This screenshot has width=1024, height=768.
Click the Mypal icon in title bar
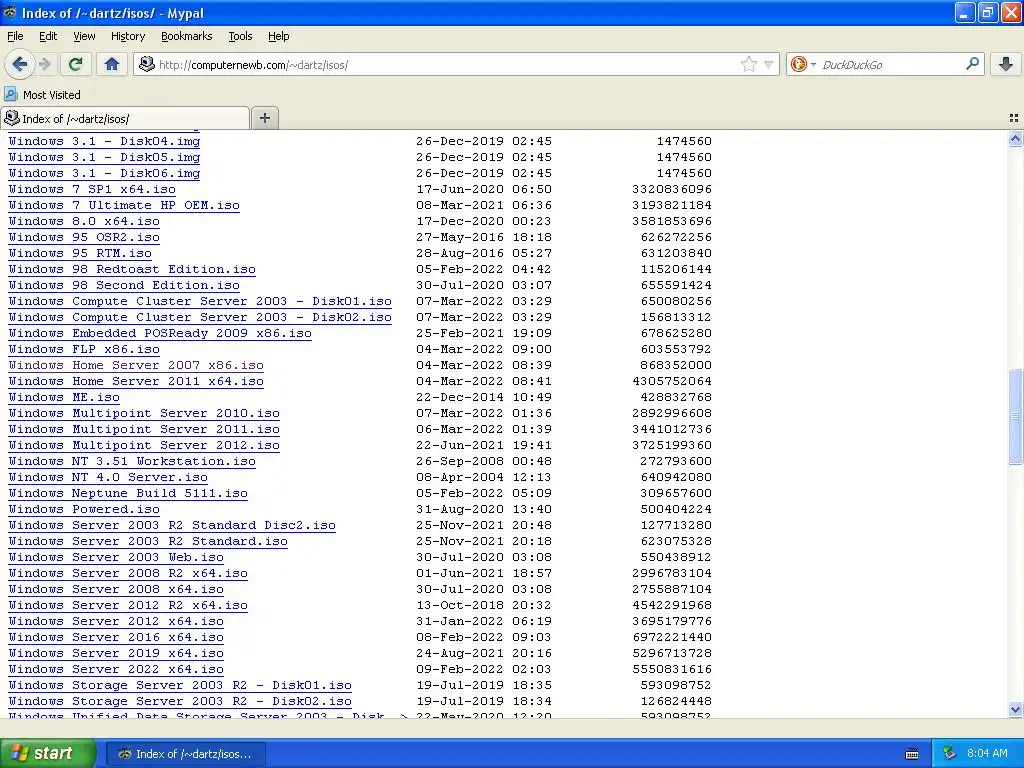point(10,12)
